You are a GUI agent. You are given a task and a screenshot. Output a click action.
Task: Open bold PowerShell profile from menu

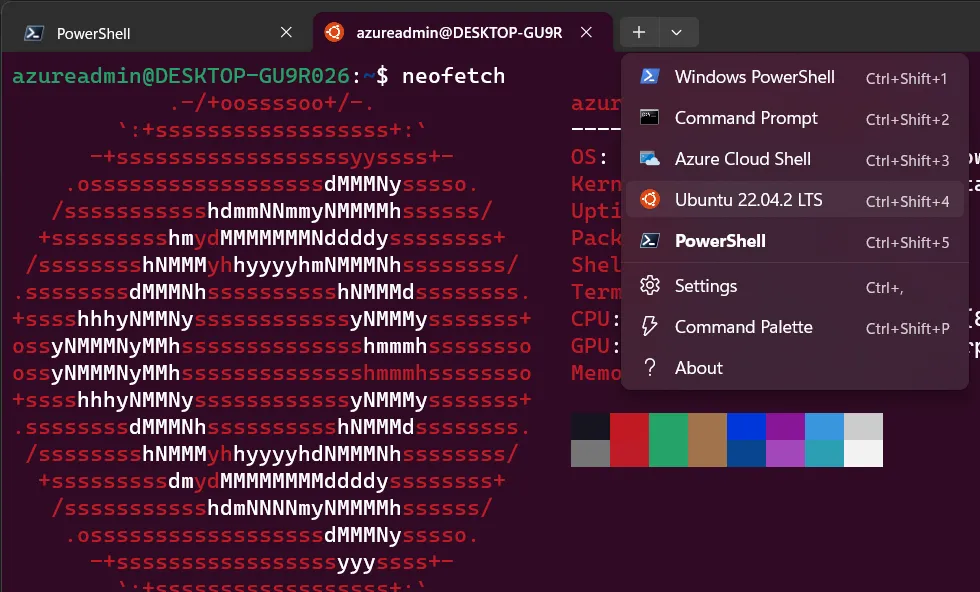click(x=720, y=241)
